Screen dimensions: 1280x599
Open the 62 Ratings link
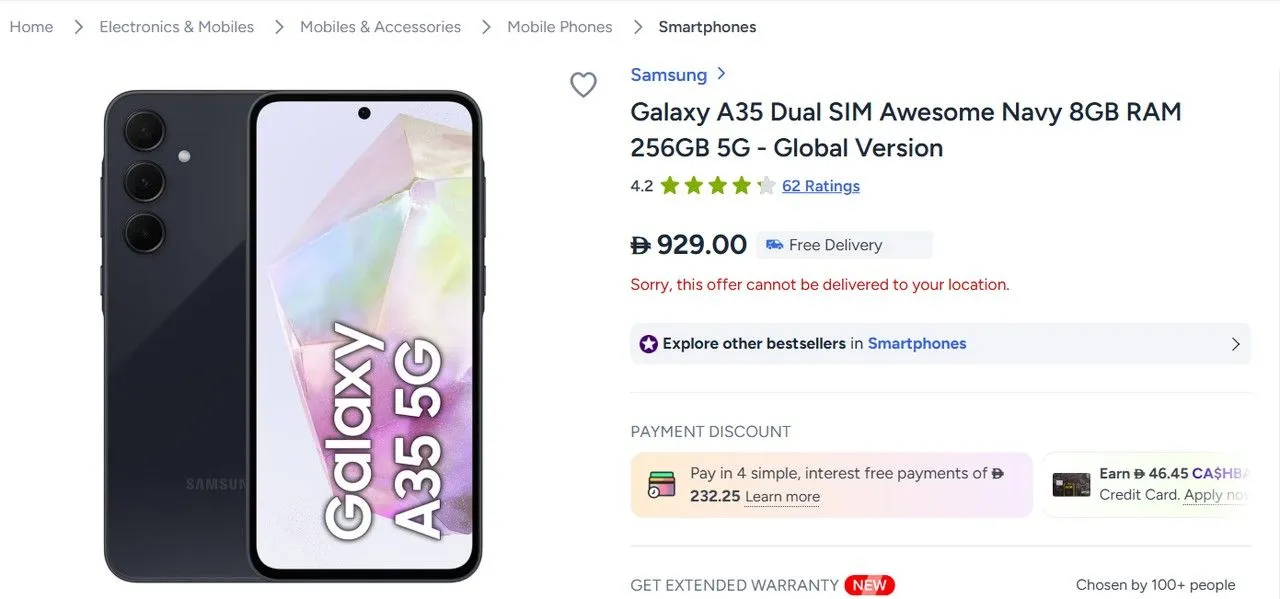[x=820, y=185]
